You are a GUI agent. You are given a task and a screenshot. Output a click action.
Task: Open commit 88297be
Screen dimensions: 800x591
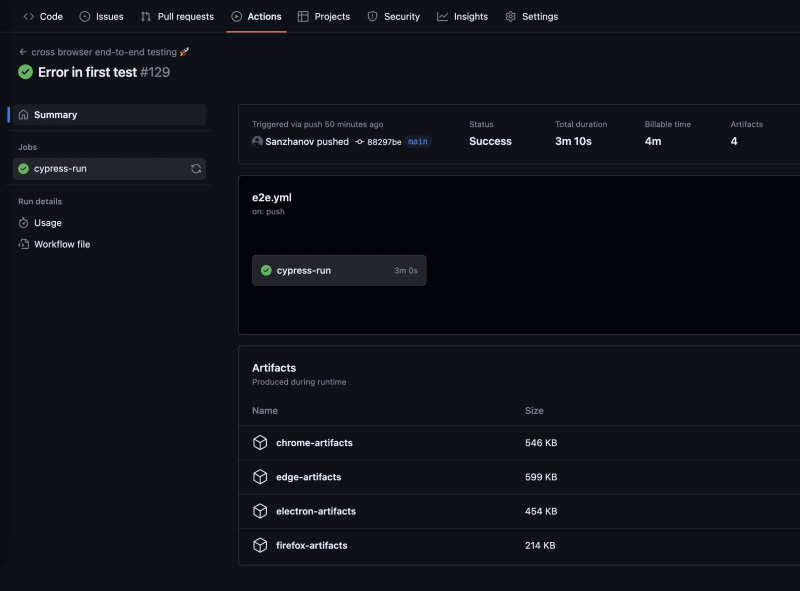[384, 142]
